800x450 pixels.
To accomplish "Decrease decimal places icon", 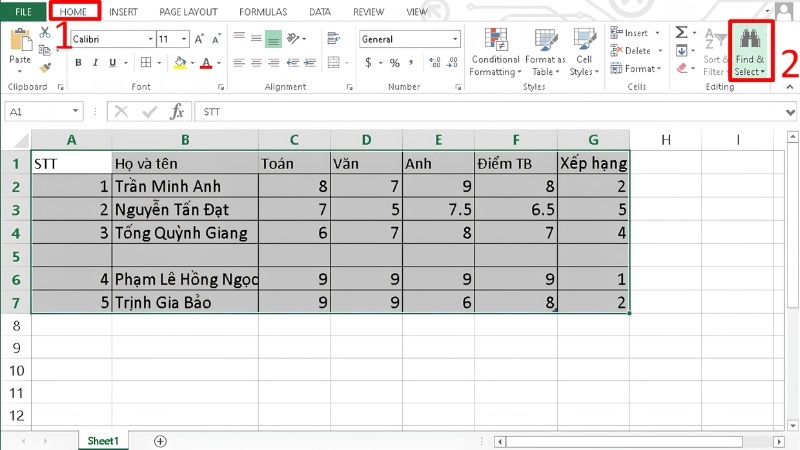I will [453, 62].
